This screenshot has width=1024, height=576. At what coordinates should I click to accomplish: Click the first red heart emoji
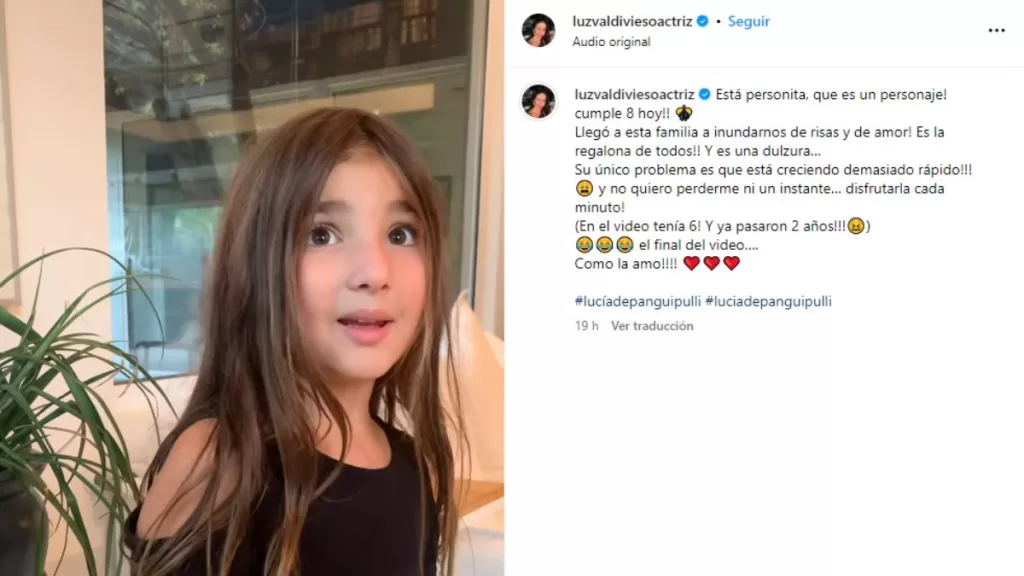[692, 263]
